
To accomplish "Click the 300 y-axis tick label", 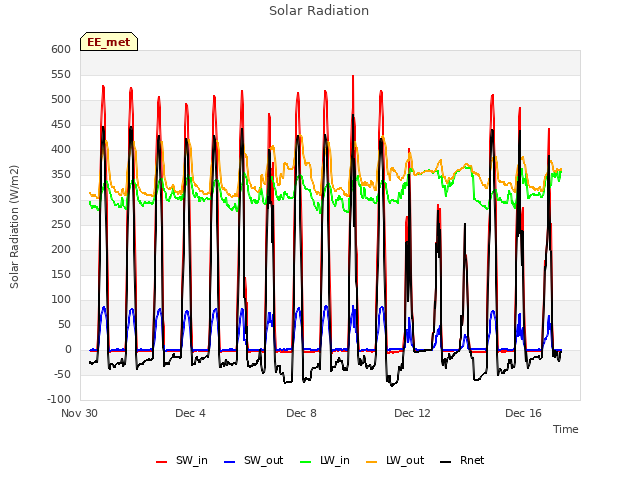I will pos(61,200).
